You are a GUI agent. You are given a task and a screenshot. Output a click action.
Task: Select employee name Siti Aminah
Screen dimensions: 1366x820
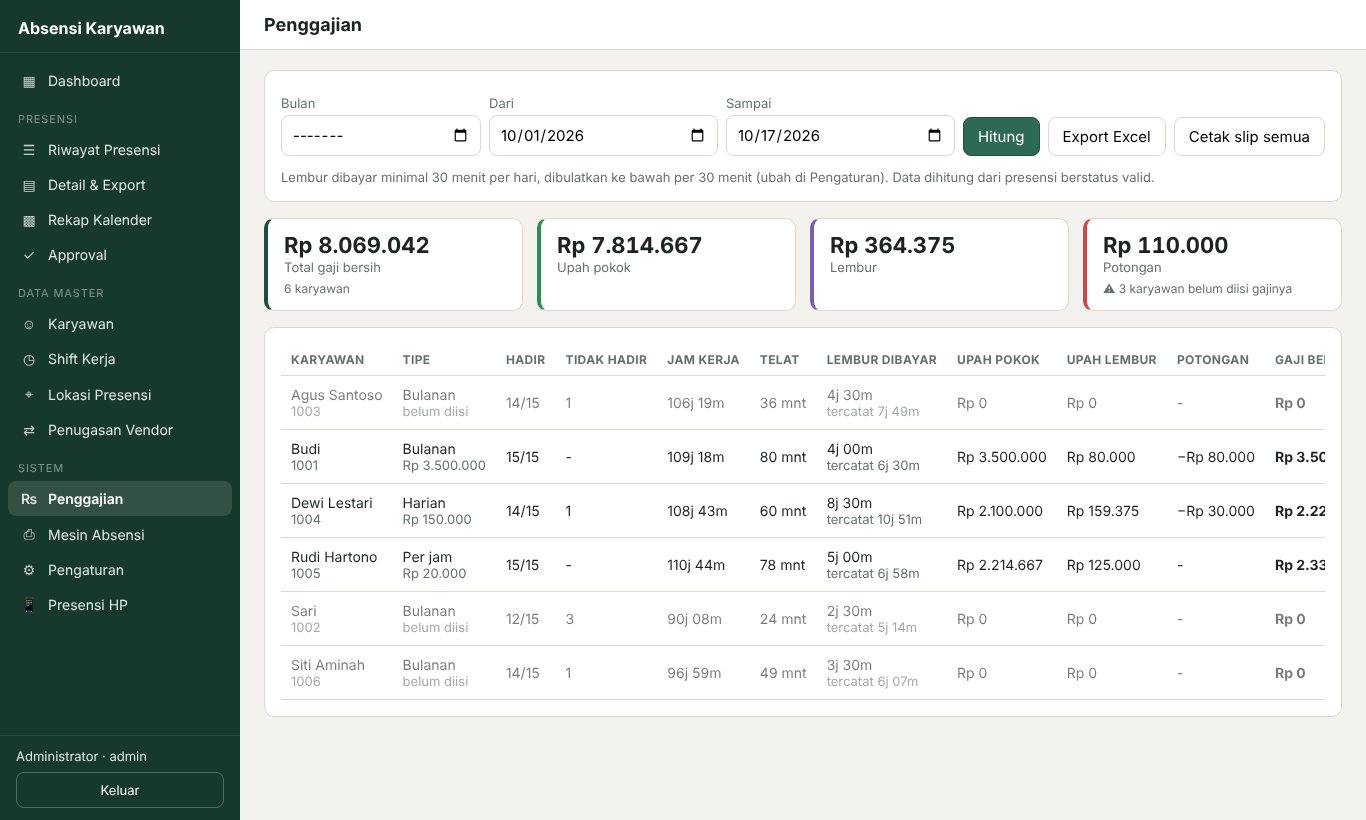coord(328,665)
